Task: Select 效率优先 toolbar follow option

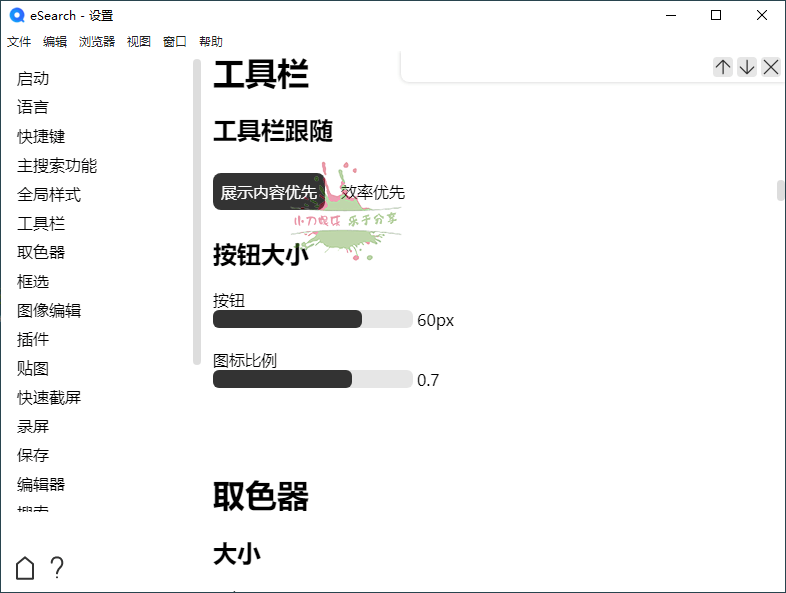Action: pos(372,192)
